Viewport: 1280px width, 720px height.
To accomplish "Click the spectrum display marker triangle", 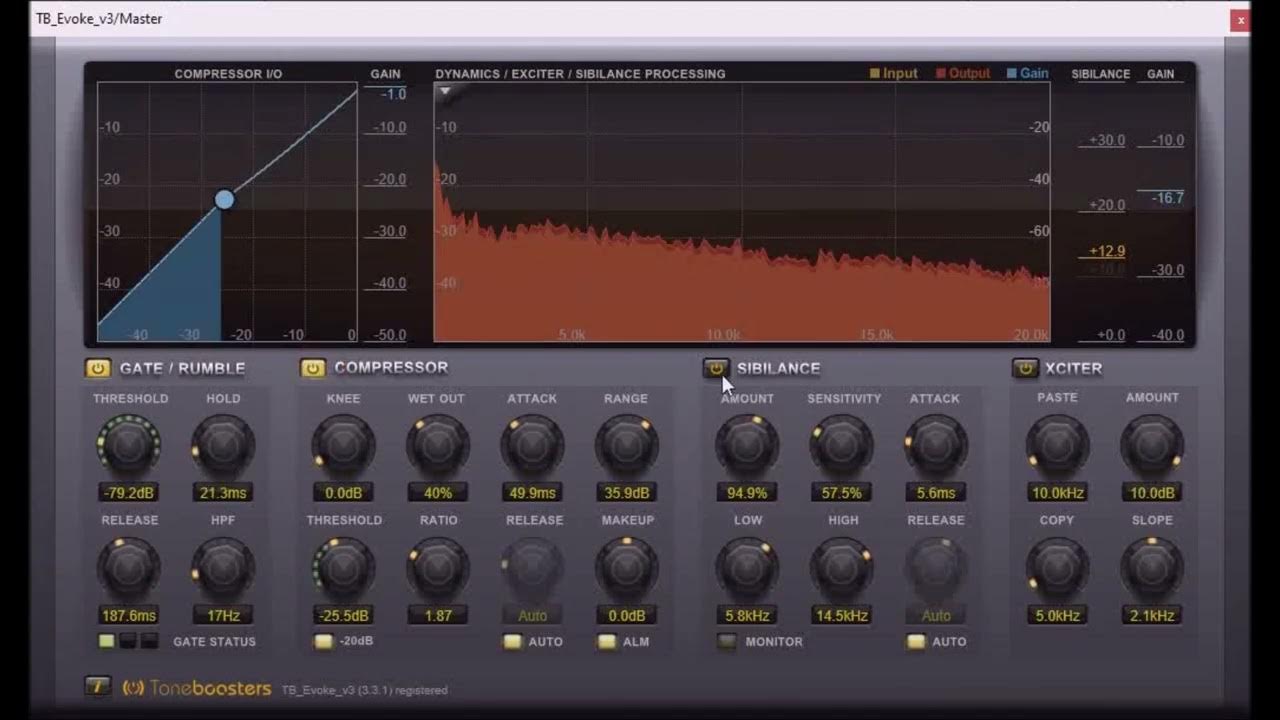I will [445, 91].
